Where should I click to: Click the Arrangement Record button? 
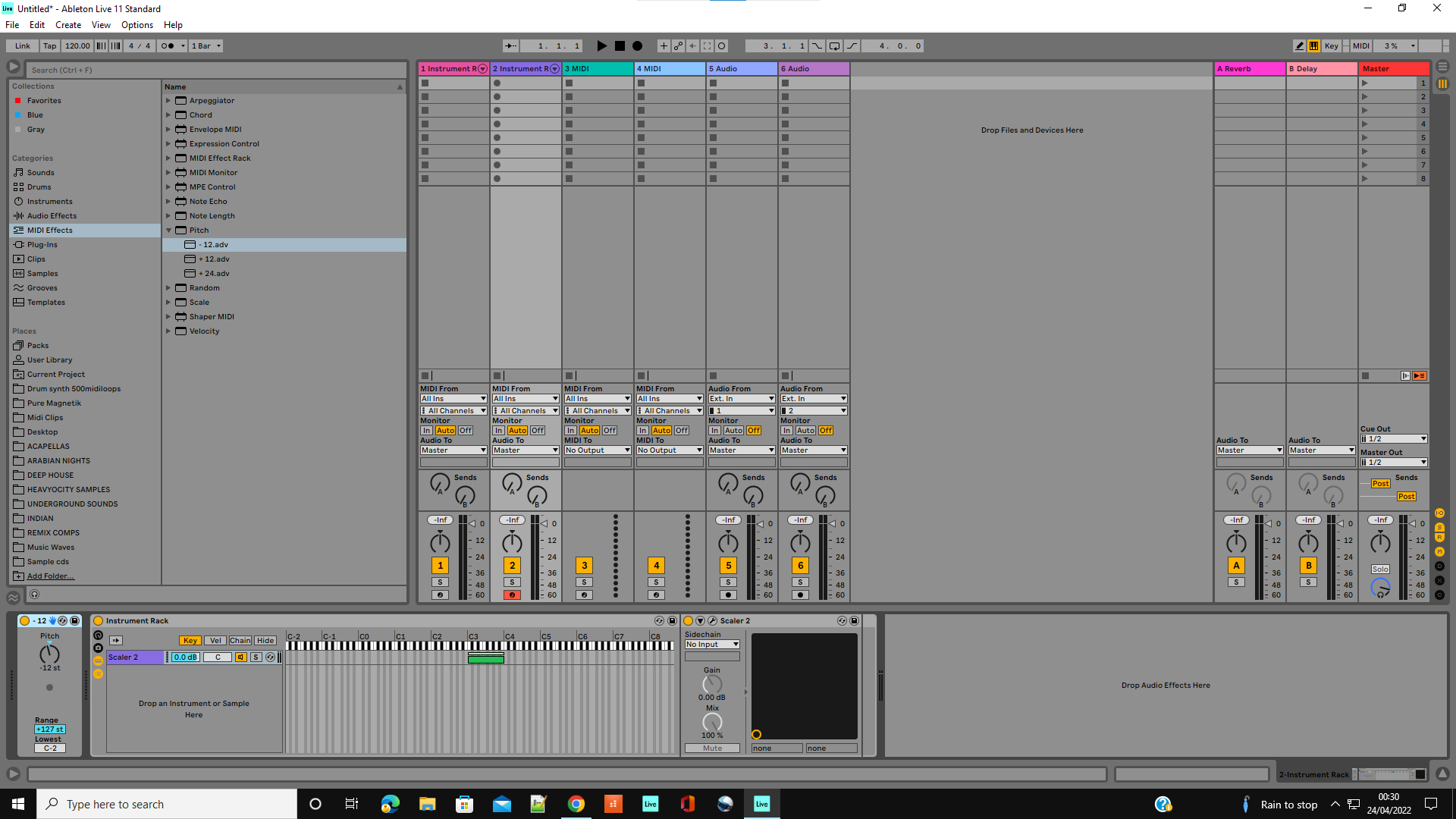point(638,46)
